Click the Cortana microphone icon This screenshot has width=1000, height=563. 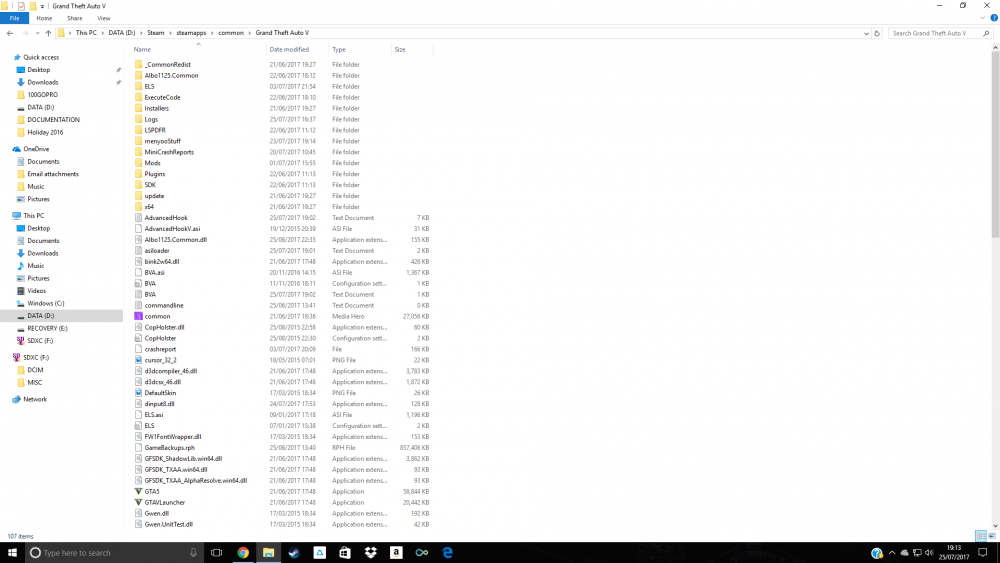(x=193, y=553)
